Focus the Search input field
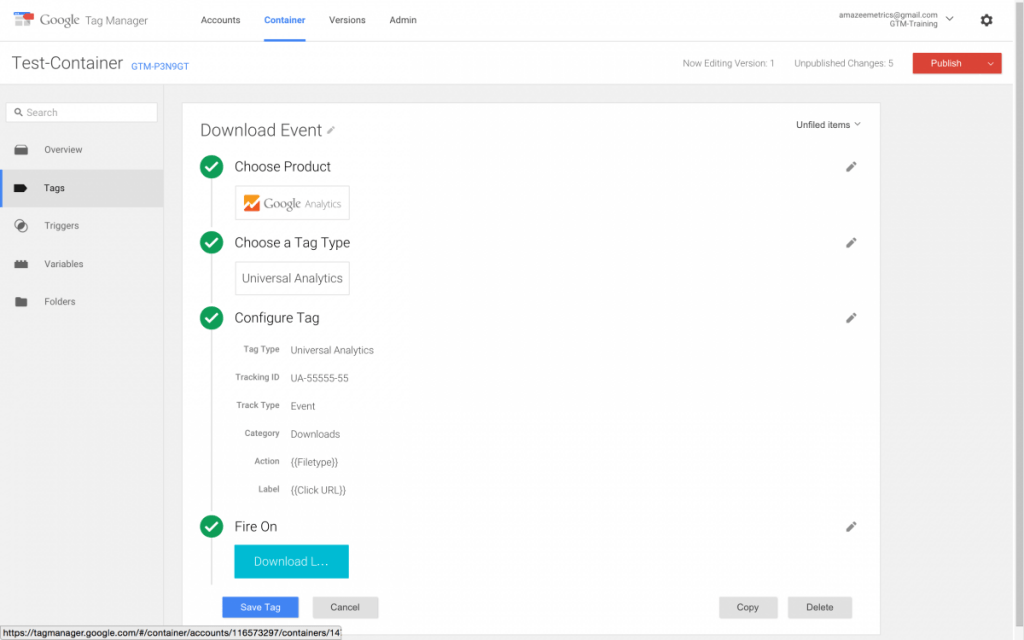 [82, 112]
